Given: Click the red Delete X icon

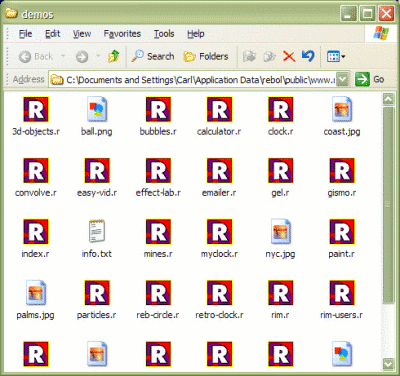Looking at the screenshot, I should pos(289,56).
